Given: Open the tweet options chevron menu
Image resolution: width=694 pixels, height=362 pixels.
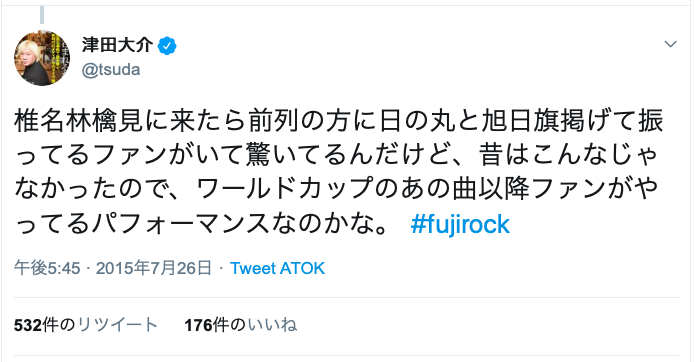Looking at the screenshot, I should (671, 44).
